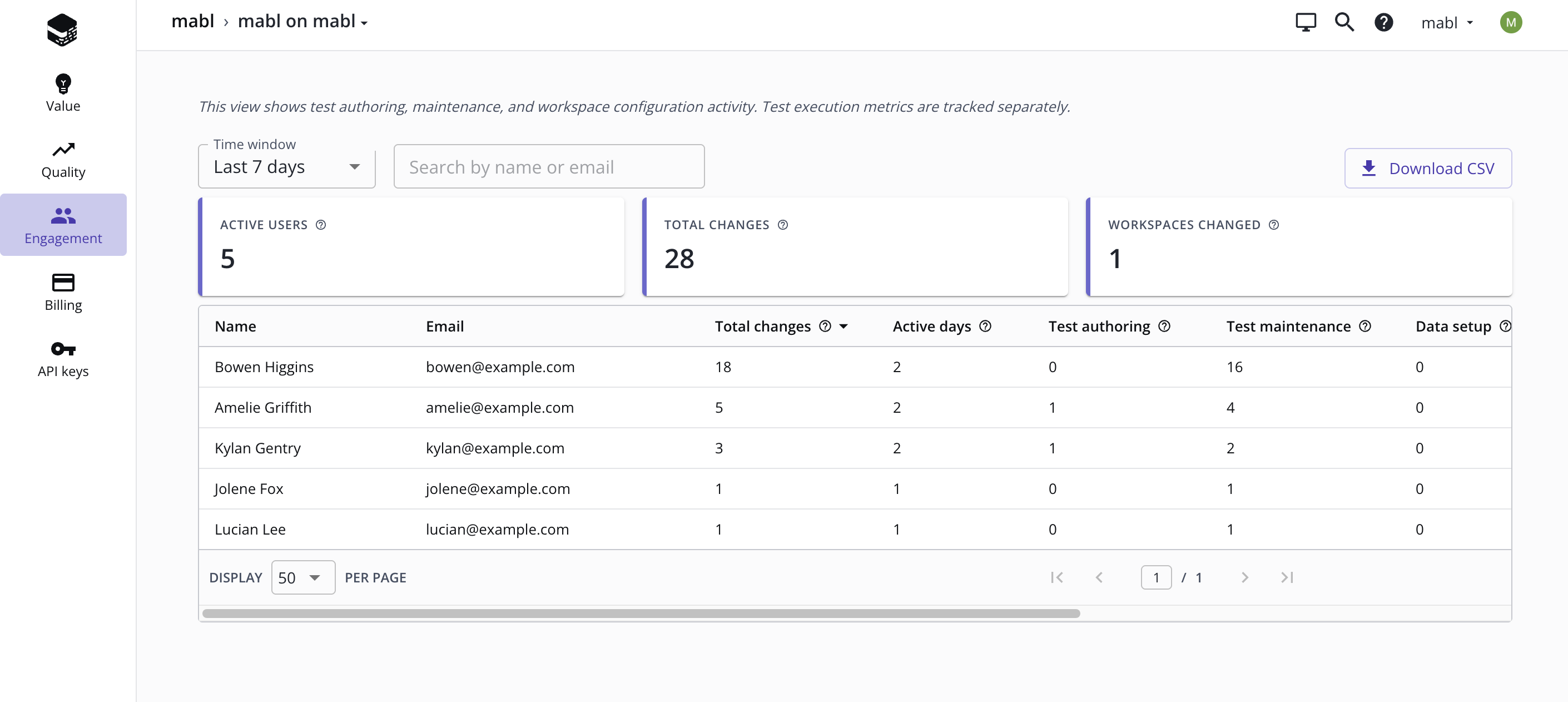Open the Value section in the sidebar
Viewport: 1568px width, 702px height.
pyautogui.click(x=63, y=93)
